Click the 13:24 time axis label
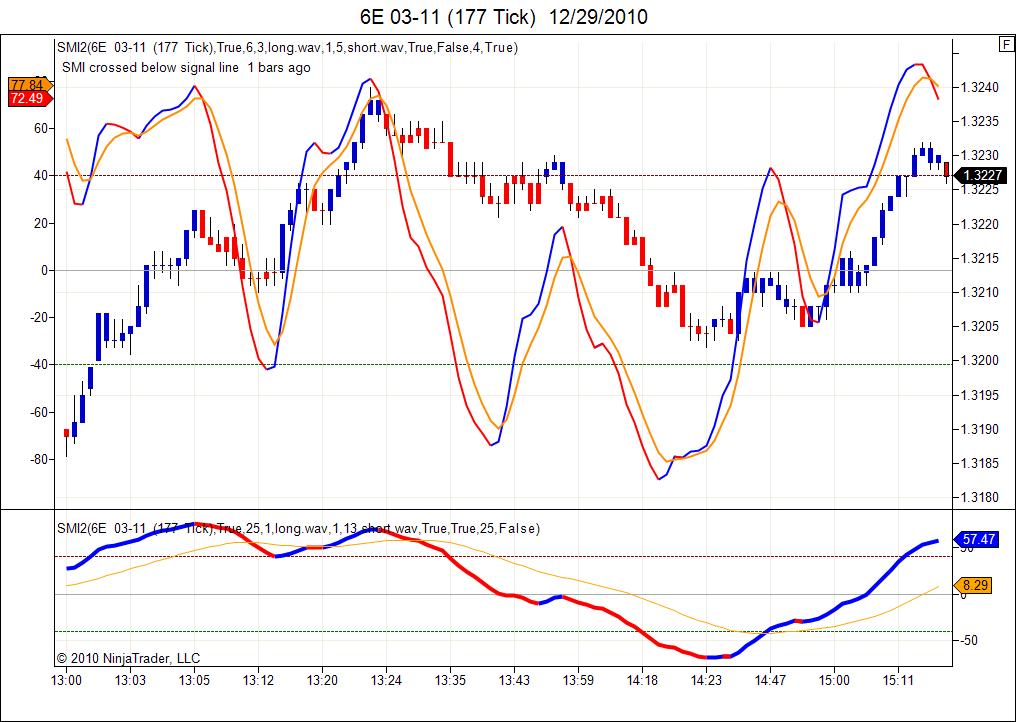Viewport: 1016px width, 722px height. coord(386,681)
